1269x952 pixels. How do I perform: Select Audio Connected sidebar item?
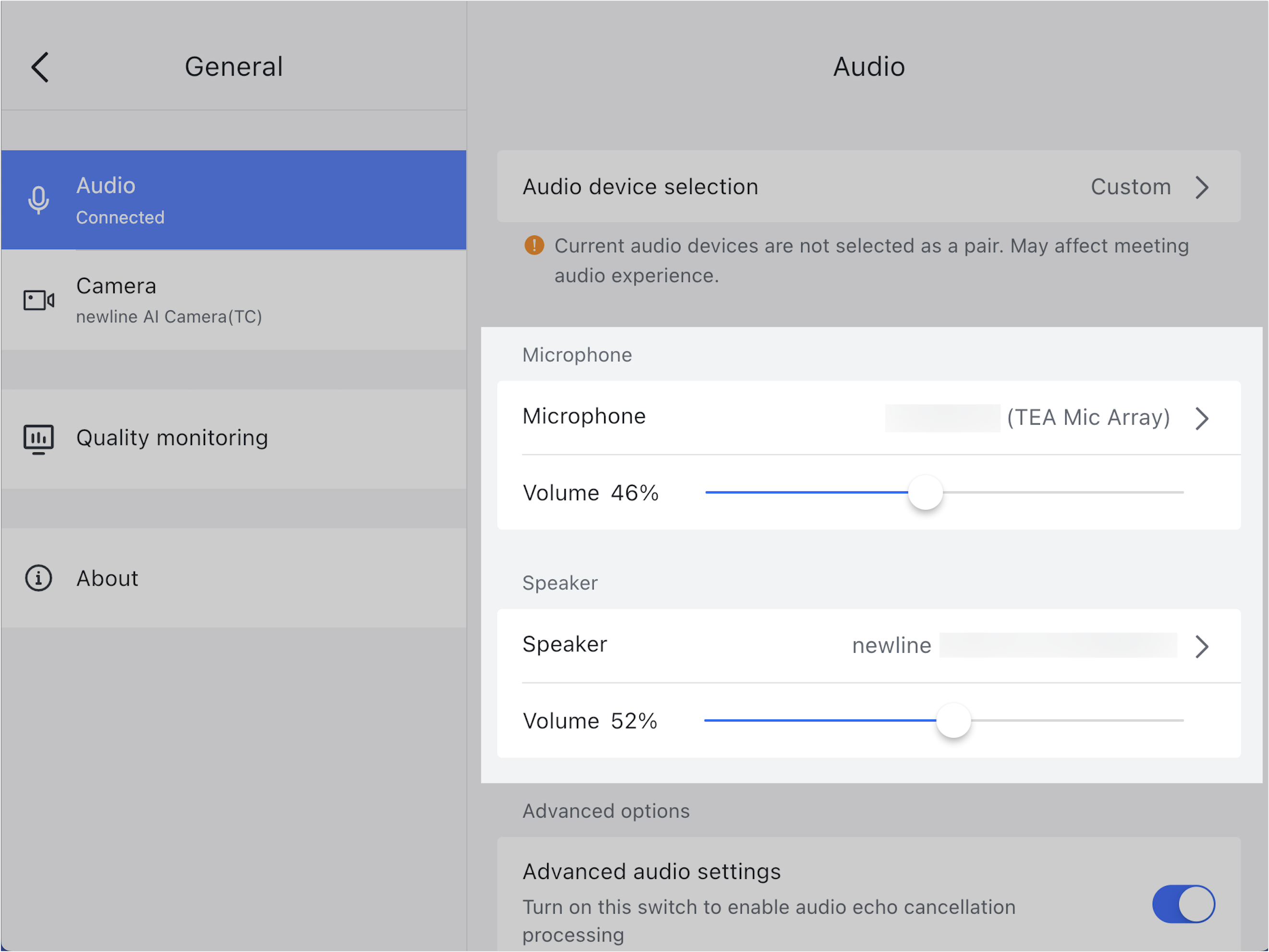coord(233,200)
